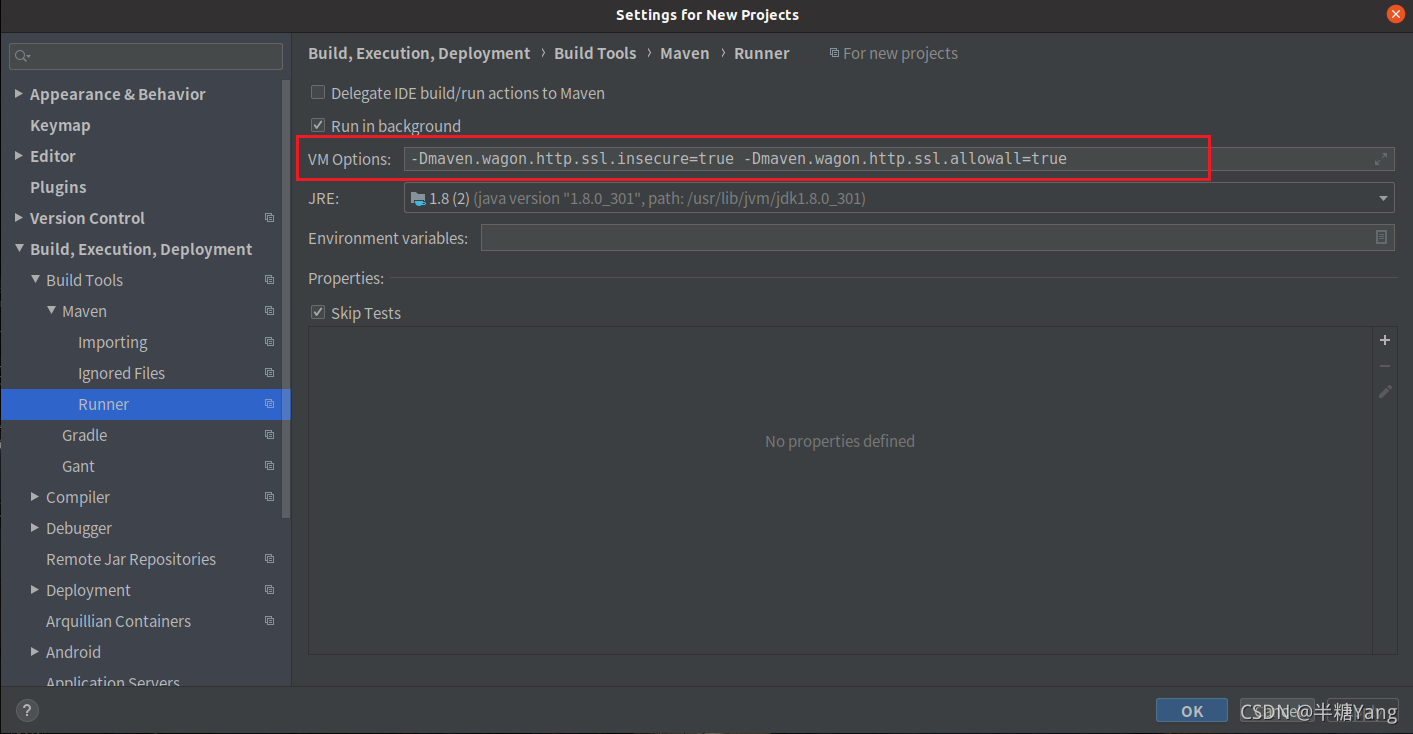Collapse the Build Tools tree node
This screenshot has height=734, width=1413.
click(x=35, y=279)
